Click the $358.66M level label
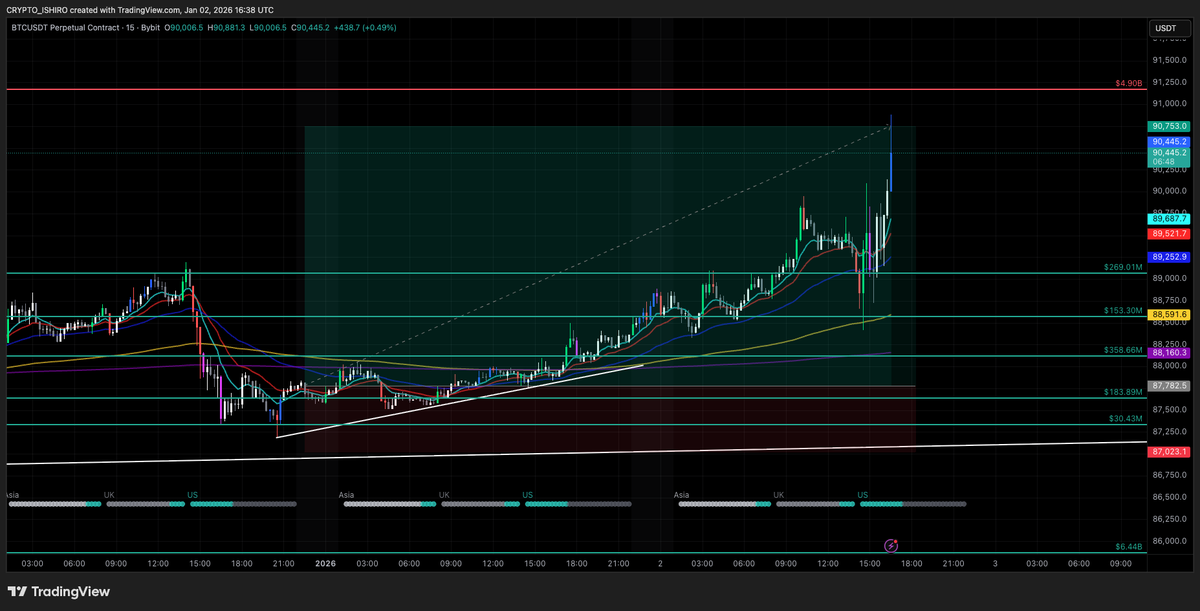 tap(1123, 351)
